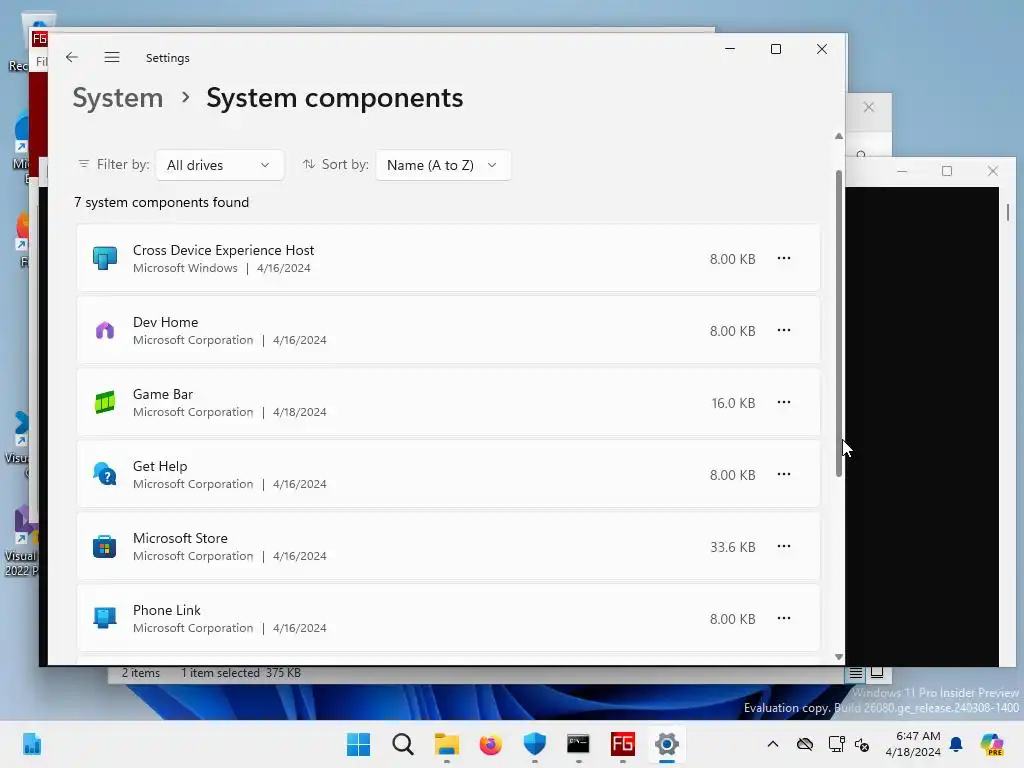Open Windows Security shield in taskbar
The height and width of the screenshot is (768, 1024).
(x=535, y=744)
